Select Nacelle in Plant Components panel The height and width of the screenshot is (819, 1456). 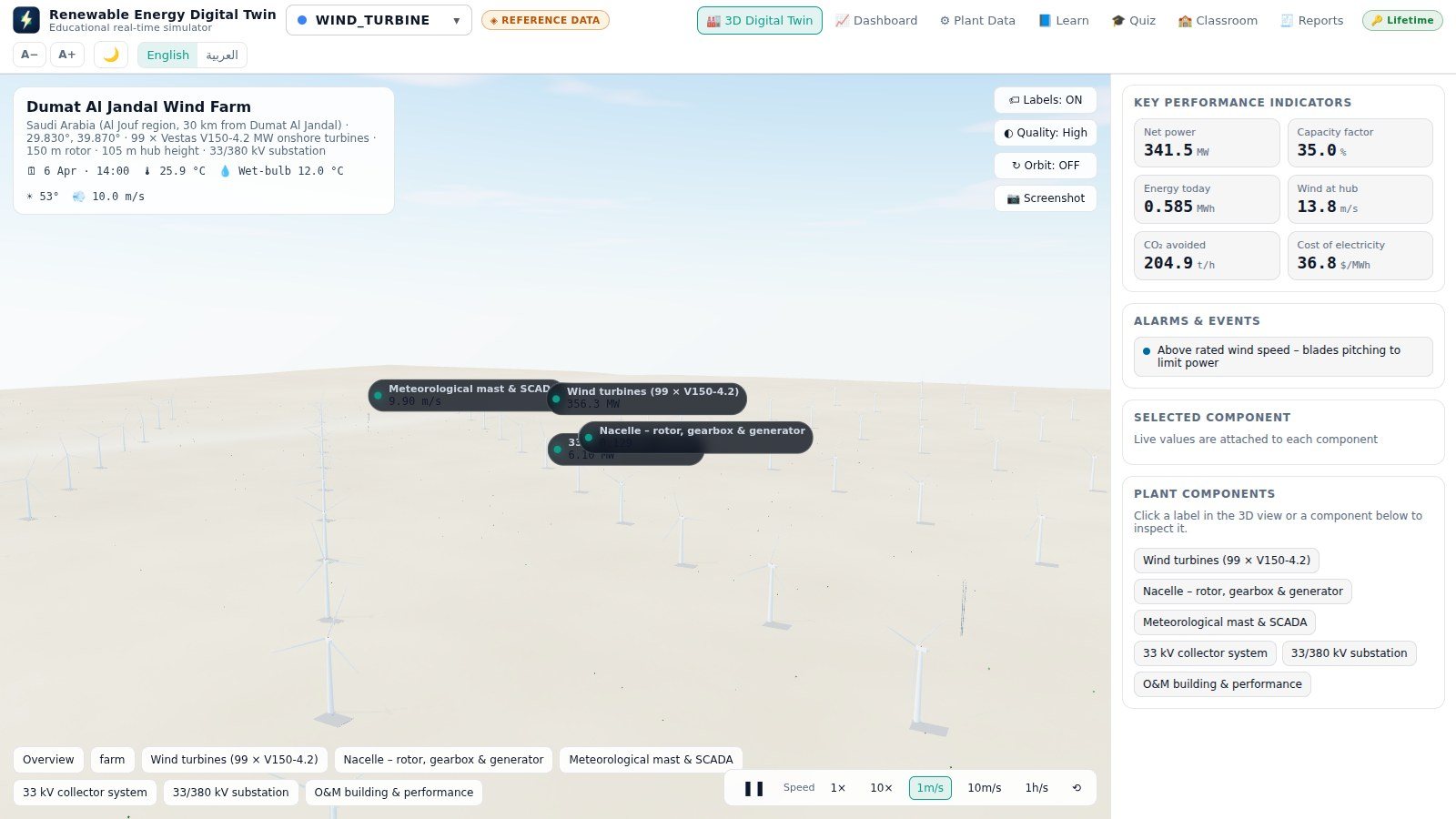1243,591
